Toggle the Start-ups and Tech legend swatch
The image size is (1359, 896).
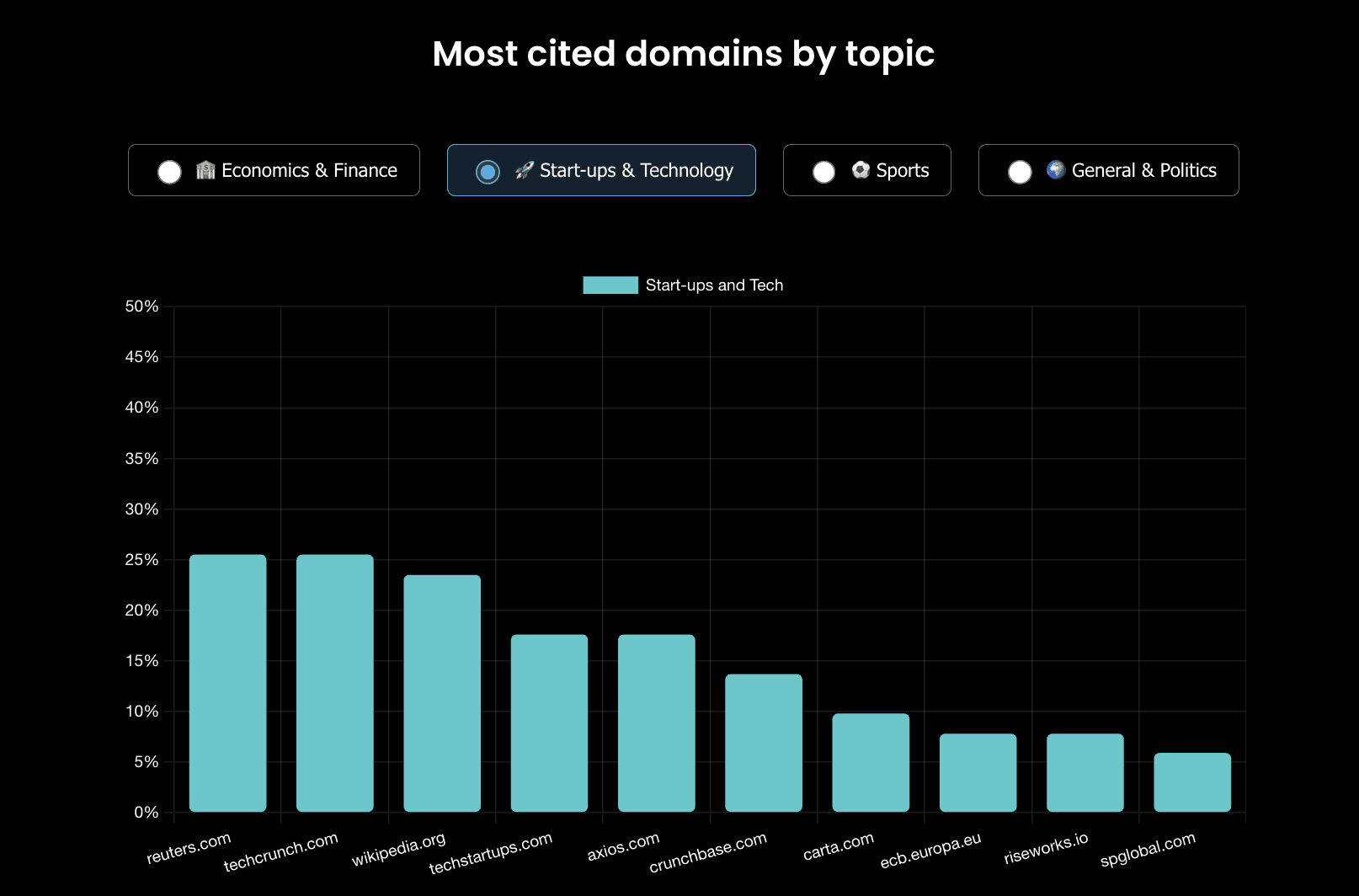610,285
